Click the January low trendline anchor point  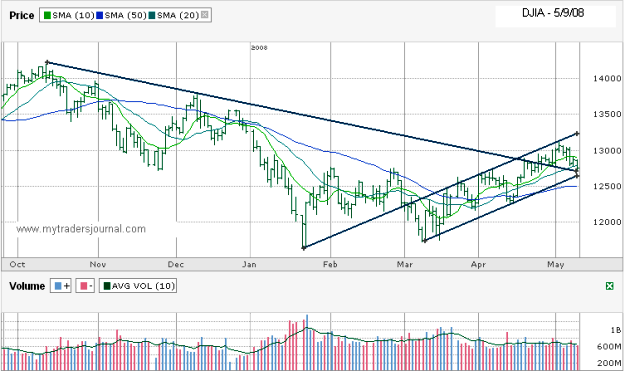click(304, 248)
